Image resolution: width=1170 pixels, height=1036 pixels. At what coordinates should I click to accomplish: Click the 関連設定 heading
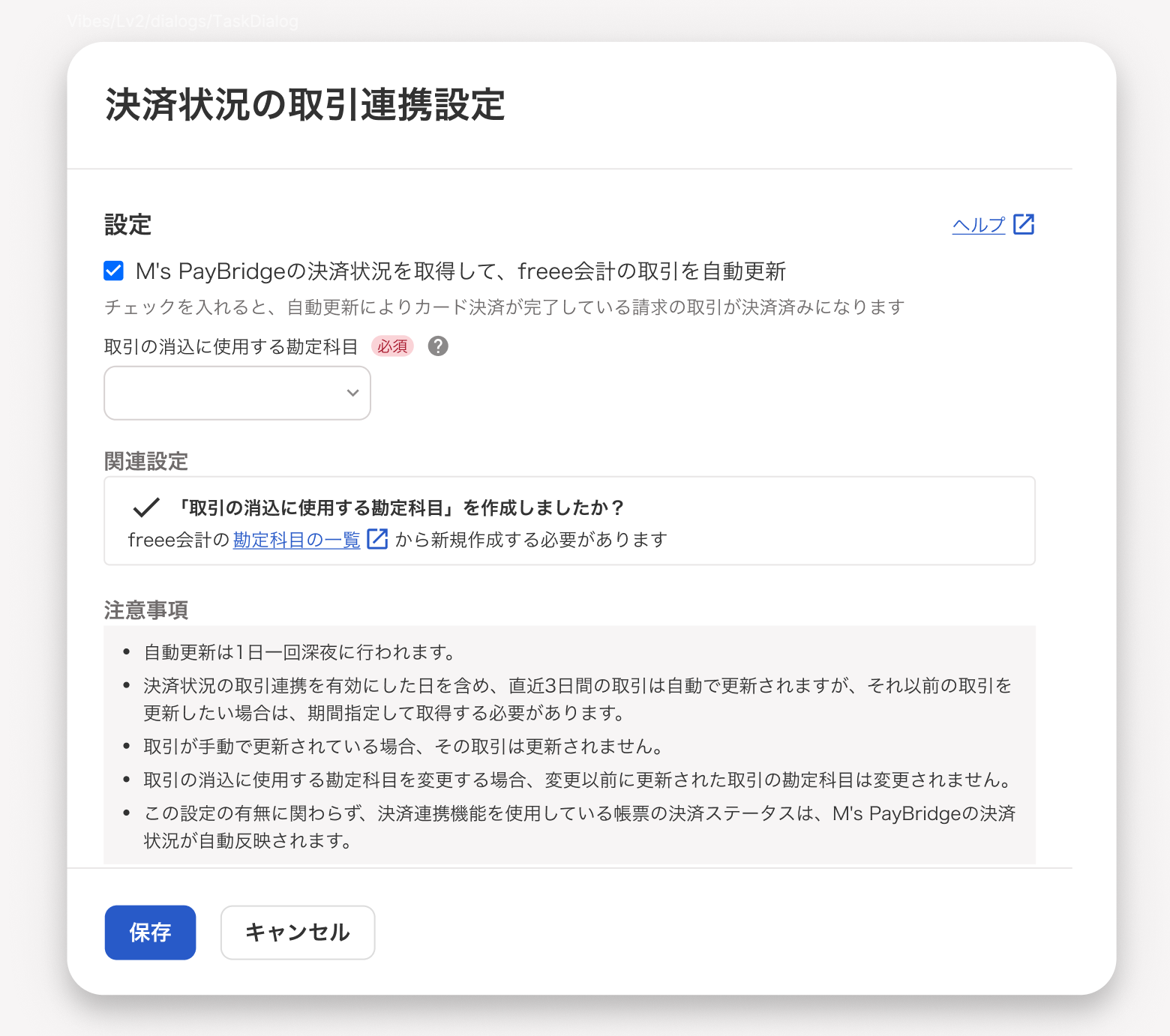[x=146, y=461]
